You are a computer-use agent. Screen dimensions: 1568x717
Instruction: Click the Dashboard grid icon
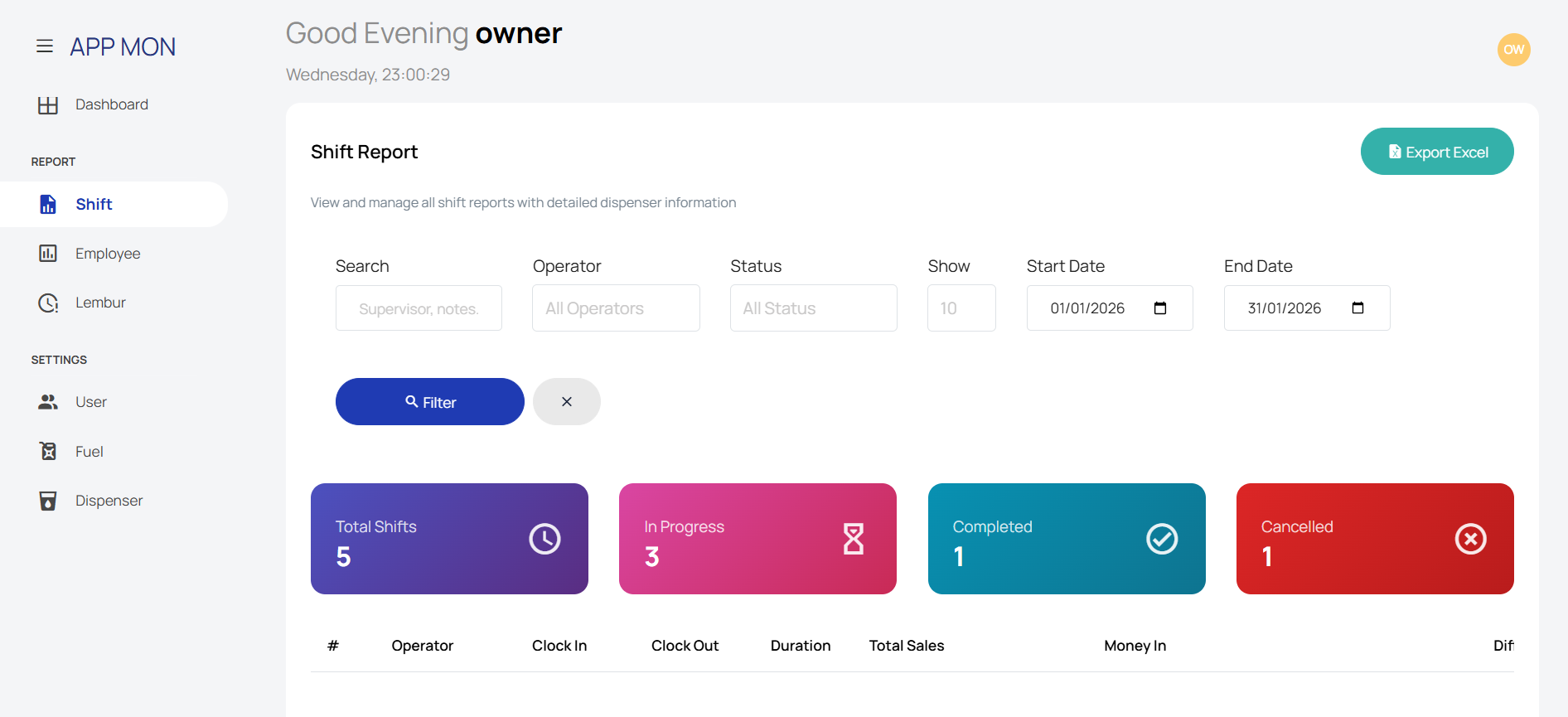point(48,105)
